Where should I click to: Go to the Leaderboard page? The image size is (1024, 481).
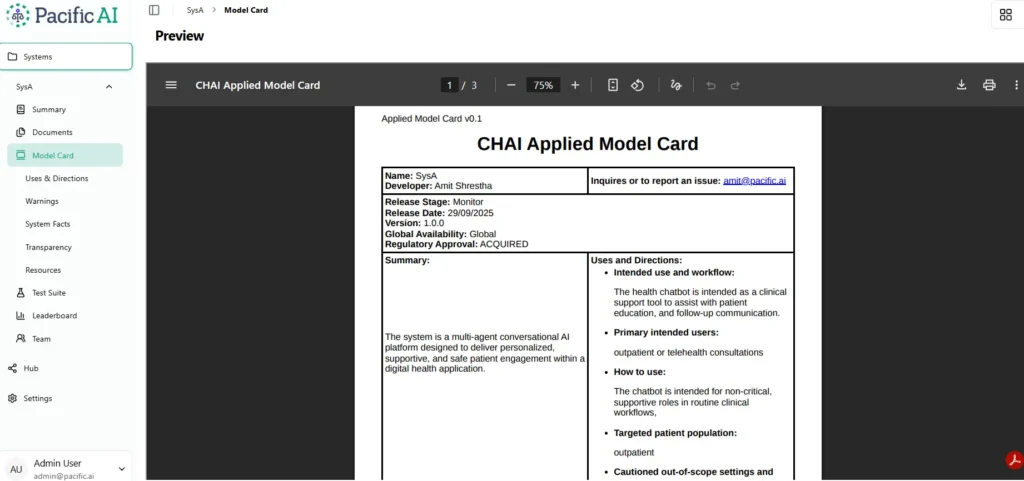54,316
